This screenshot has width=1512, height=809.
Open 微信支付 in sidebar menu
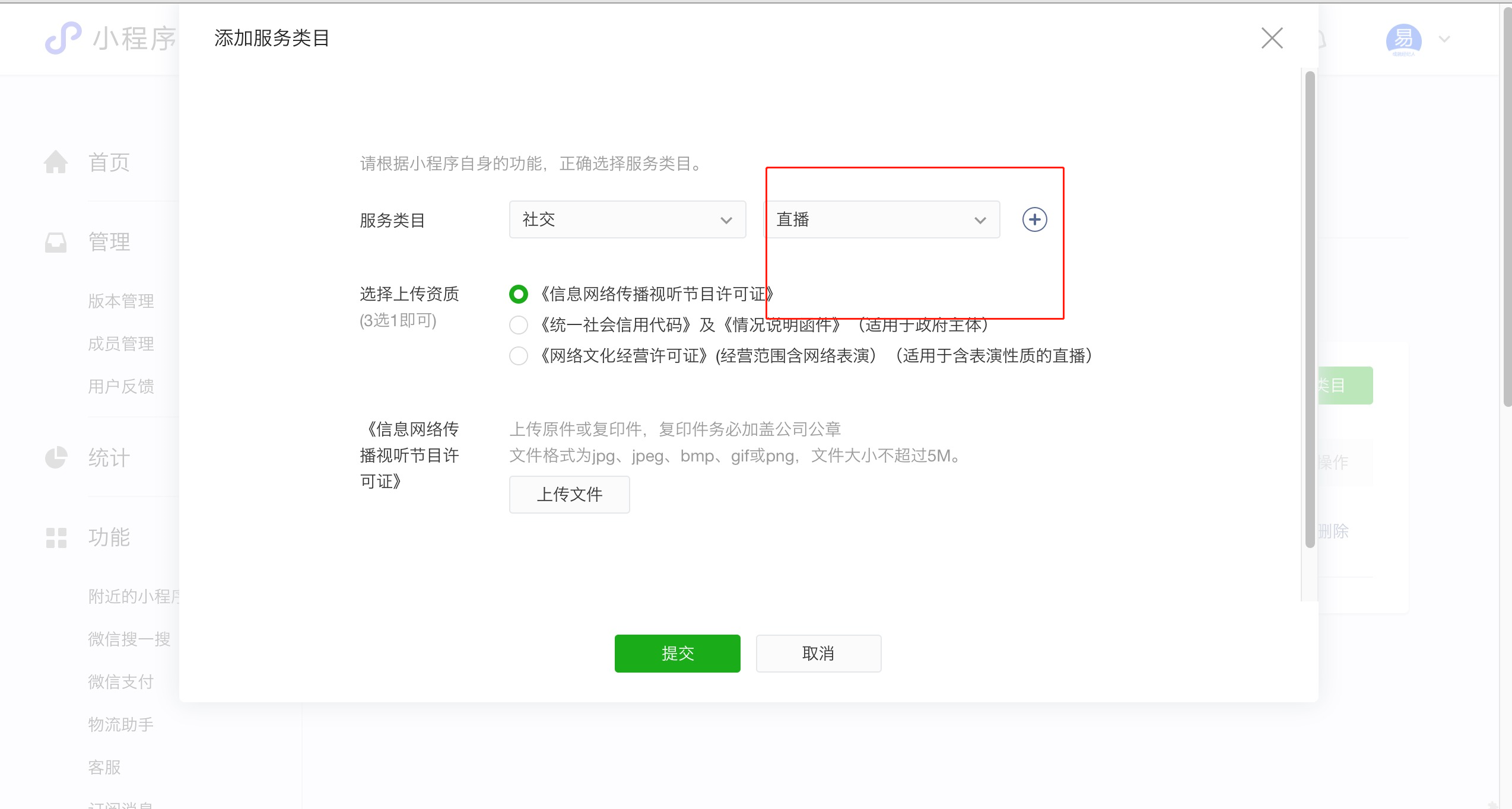[x=121, y=681]
